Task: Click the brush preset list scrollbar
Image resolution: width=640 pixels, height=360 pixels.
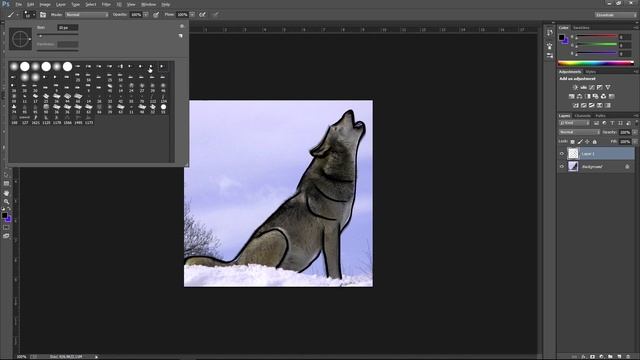Action: coord(172,111)
